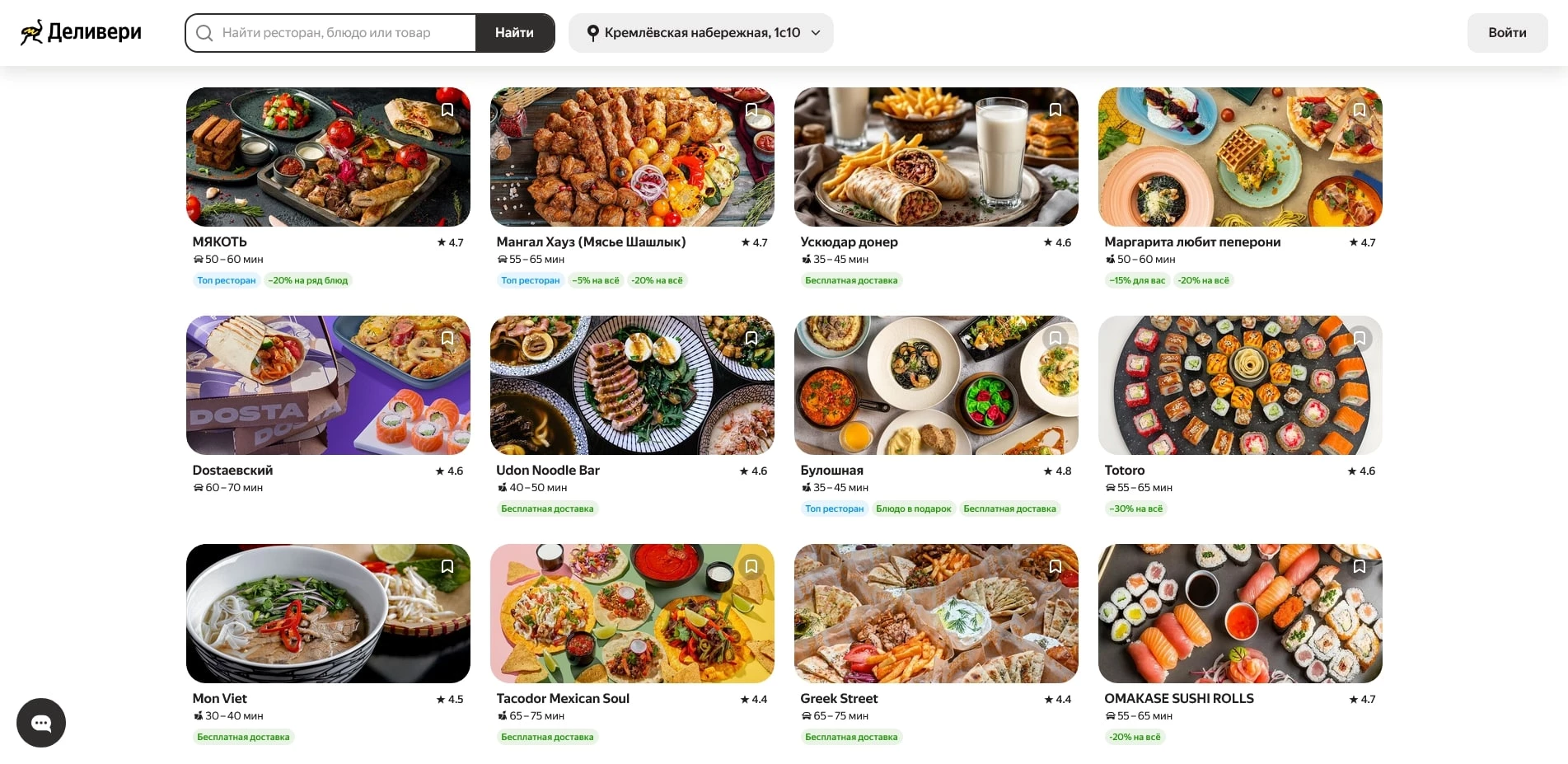Bookmark Udon Noodle Bar

coord(751,339)
